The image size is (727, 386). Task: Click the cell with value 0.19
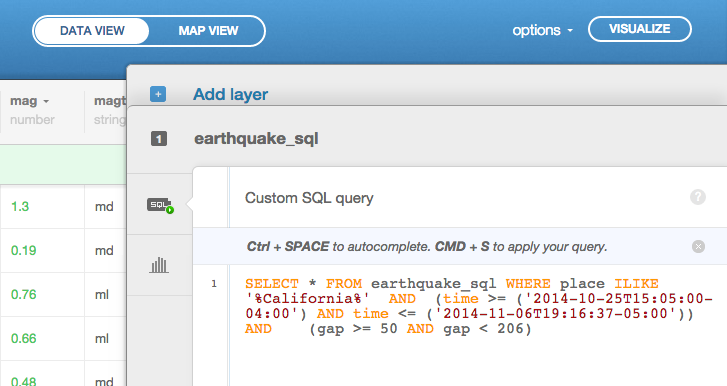pyautogui.click(x=42, y=251)
